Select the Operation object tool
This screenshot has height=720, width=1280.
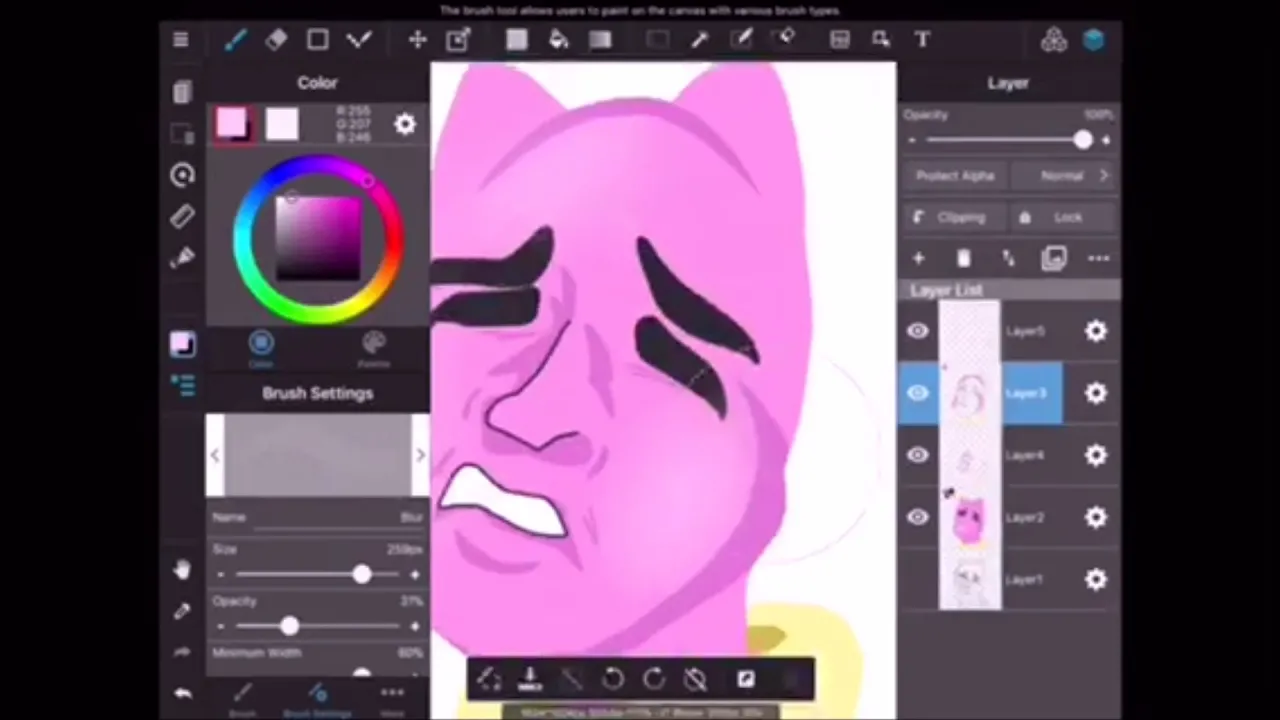click(x=881, y=40)
